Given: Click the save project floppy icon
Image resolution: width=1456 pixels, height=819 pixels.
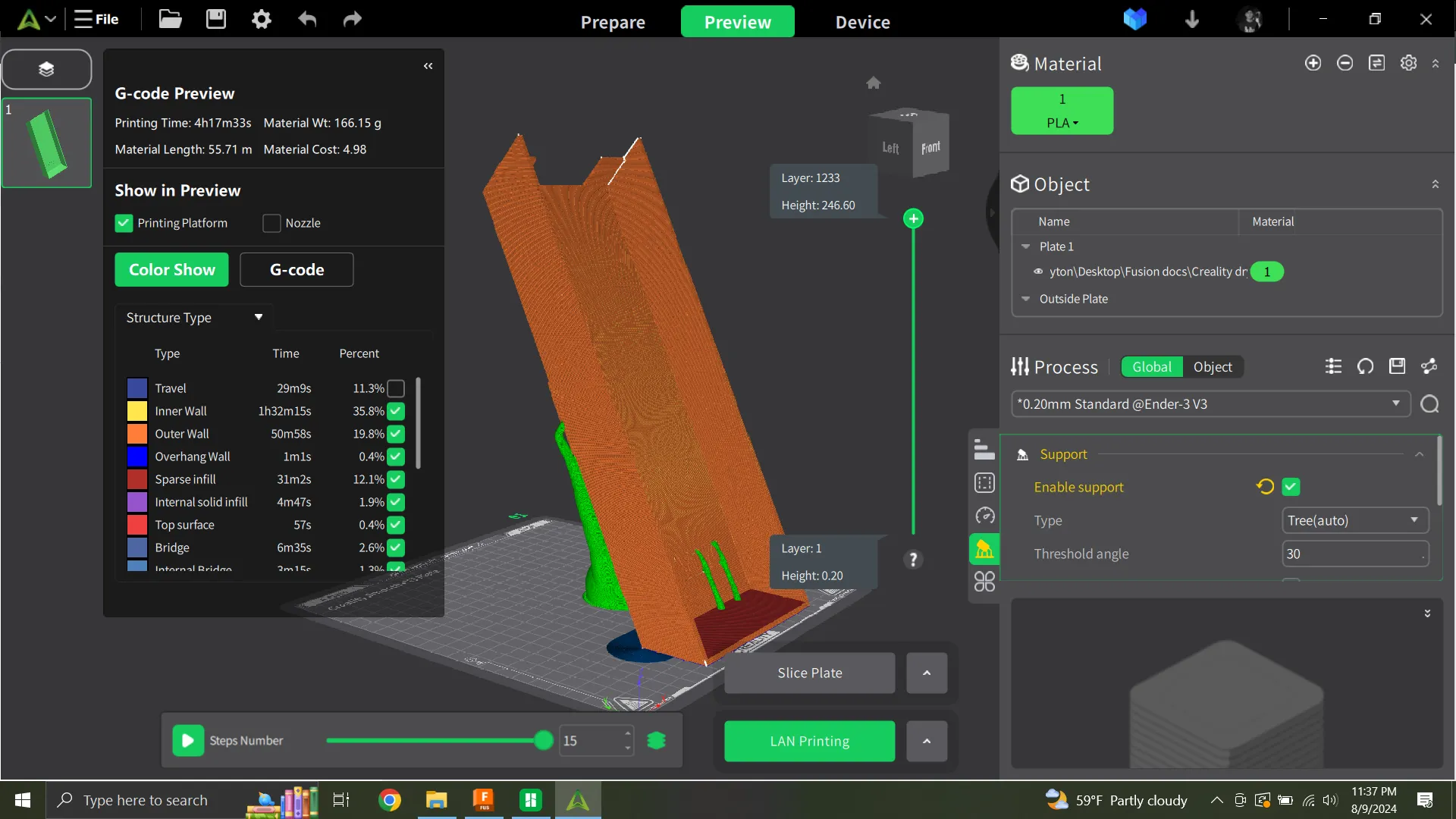Looking at the screenshot, I should pyautogui.click(x=216, y=19).
